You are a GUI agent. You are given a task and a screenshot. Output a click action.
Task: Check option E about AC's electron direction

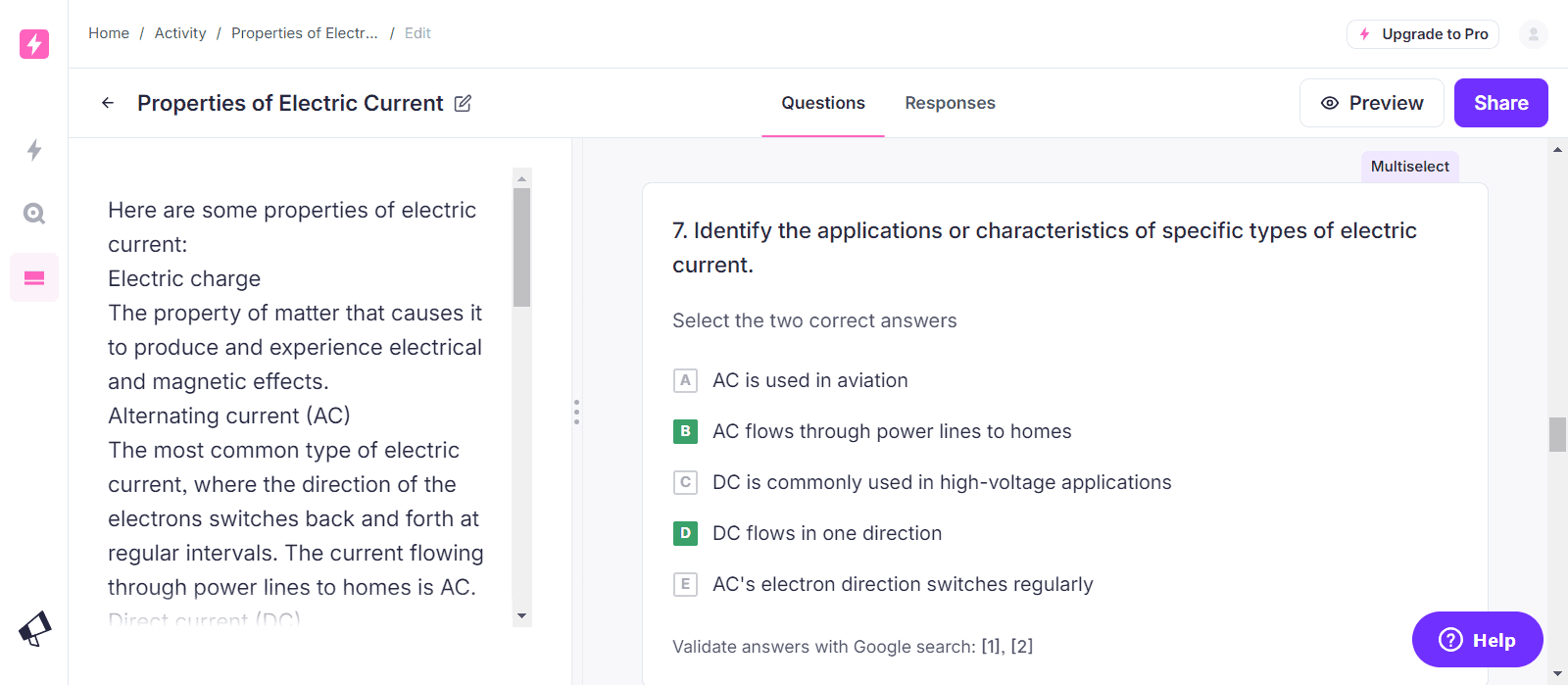pyautogui.click(x=685, y=584)
